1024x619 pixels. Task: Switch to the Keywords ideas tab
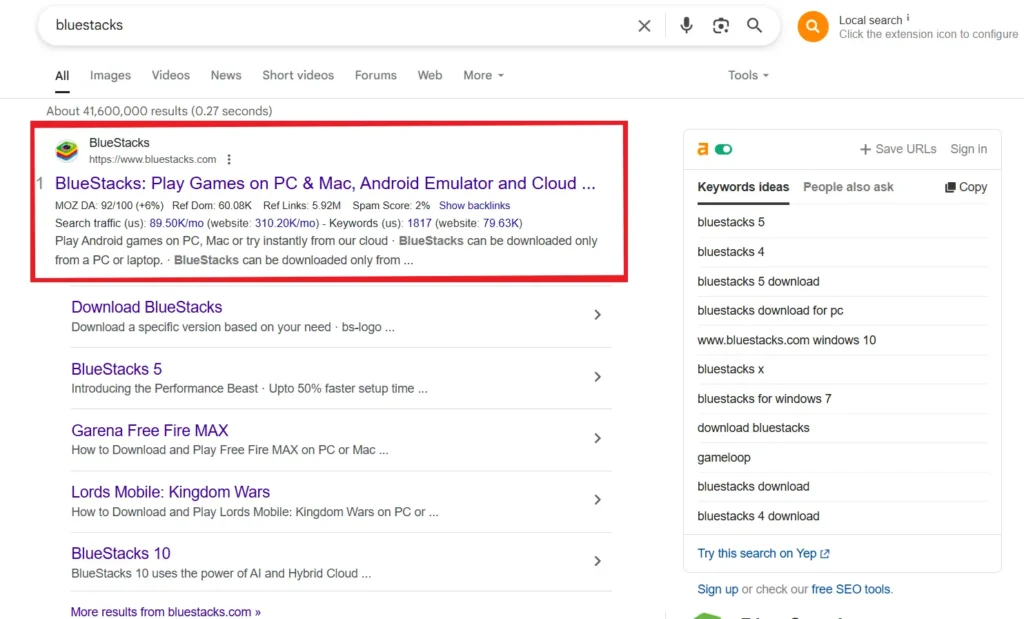coord(743,187)
